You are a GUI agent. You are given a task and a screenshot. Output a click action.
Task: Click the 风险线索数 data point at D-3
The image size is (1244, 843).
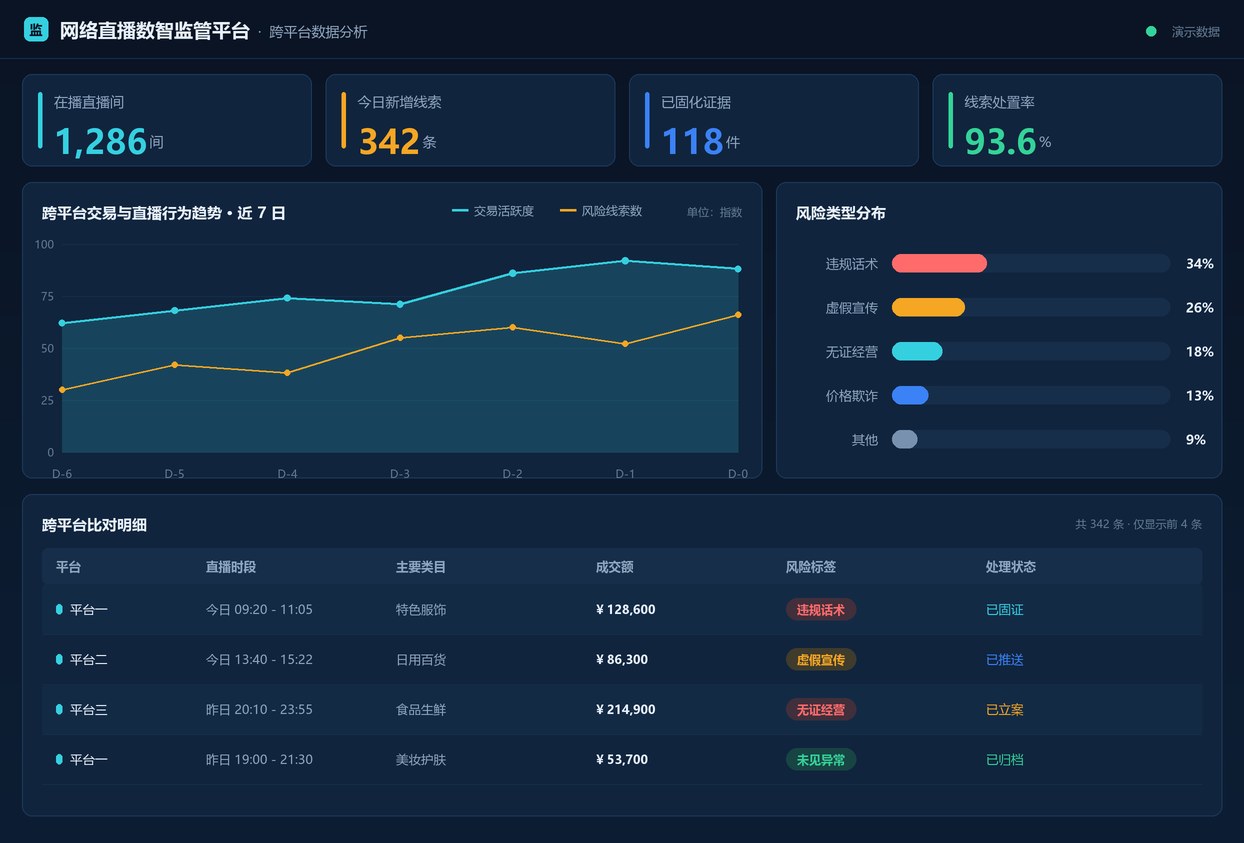pos(400,338)
